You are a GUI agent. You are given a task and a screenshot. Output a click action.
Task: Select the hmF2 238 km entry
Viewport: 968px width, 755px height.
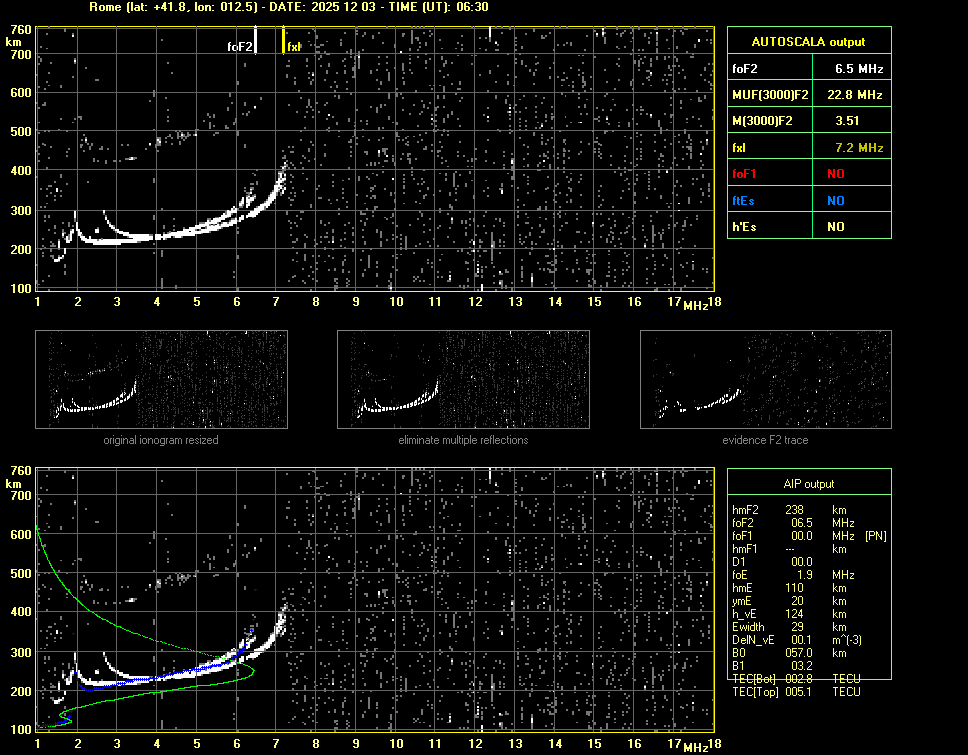795,510
